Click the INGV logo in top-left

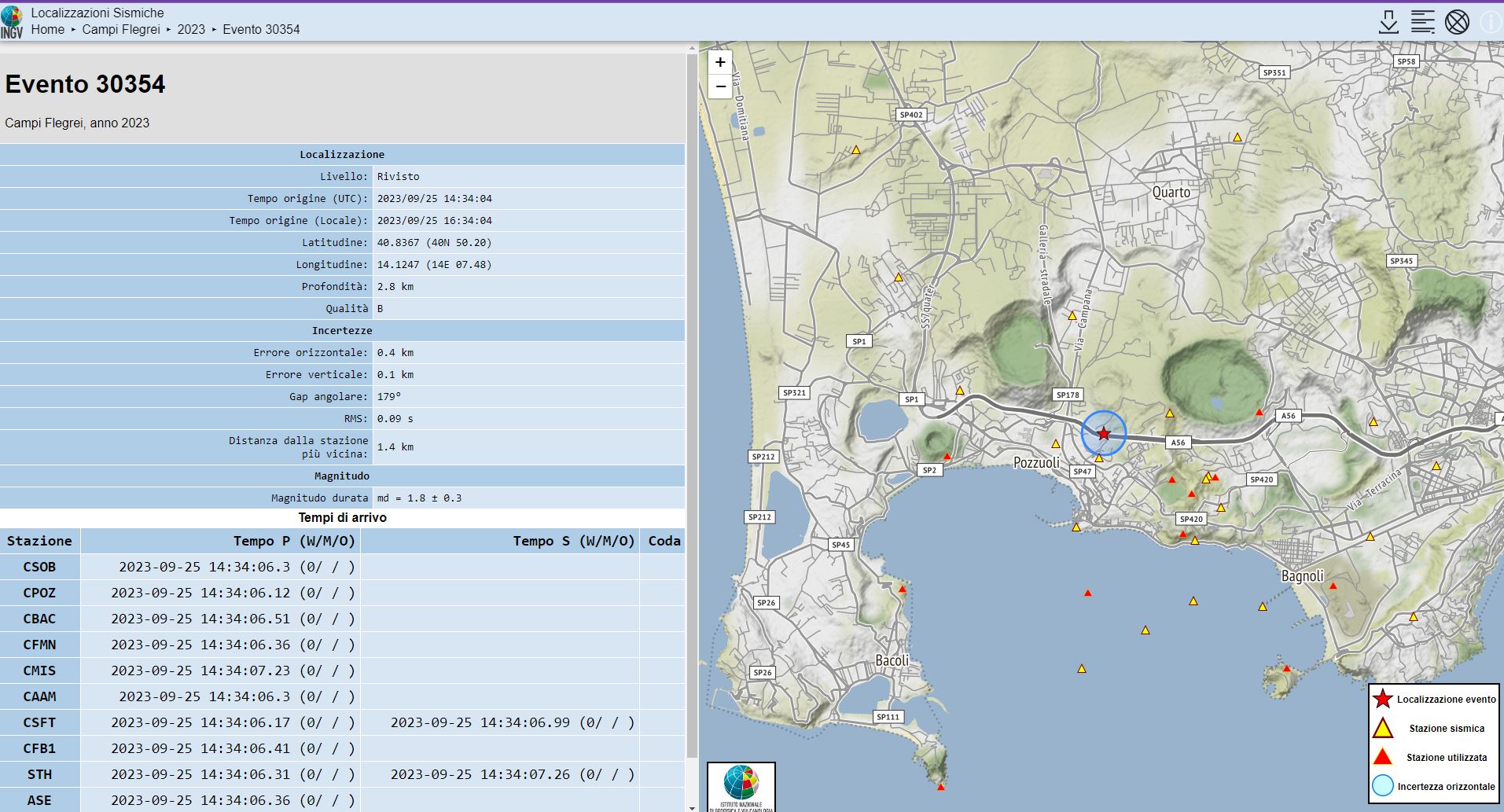coord(12,22)
